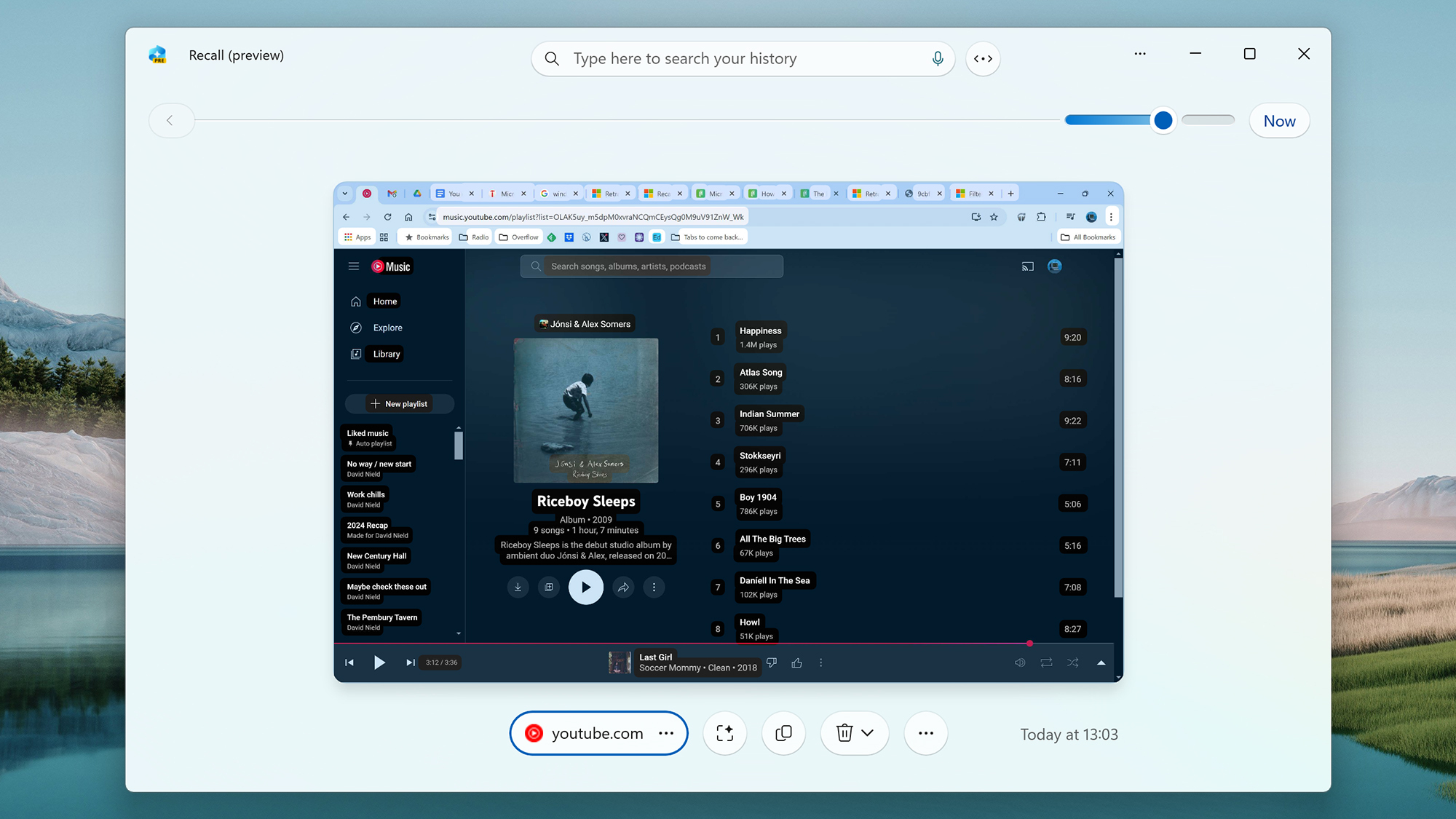Image resolution: width=1456 pixels, height=819 pixels.
Task: Dislike Last Girl with thumbs down
Action: coord(772,662)
